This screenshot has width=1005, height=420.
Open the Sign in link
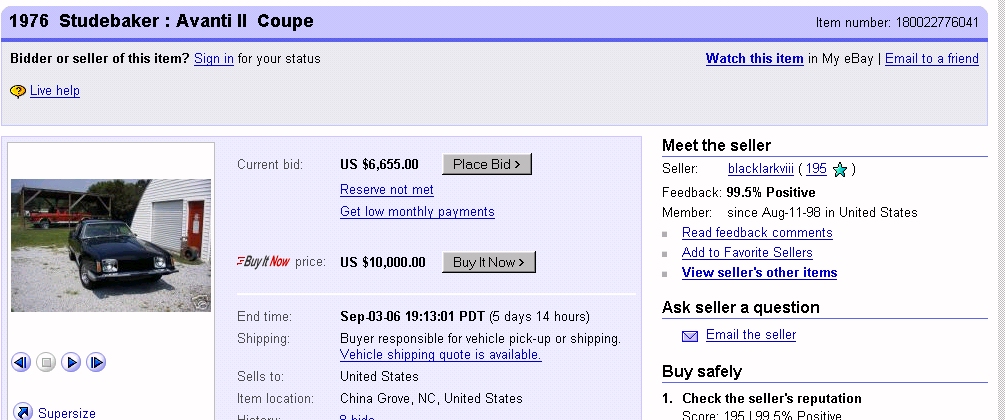(214, 59)
